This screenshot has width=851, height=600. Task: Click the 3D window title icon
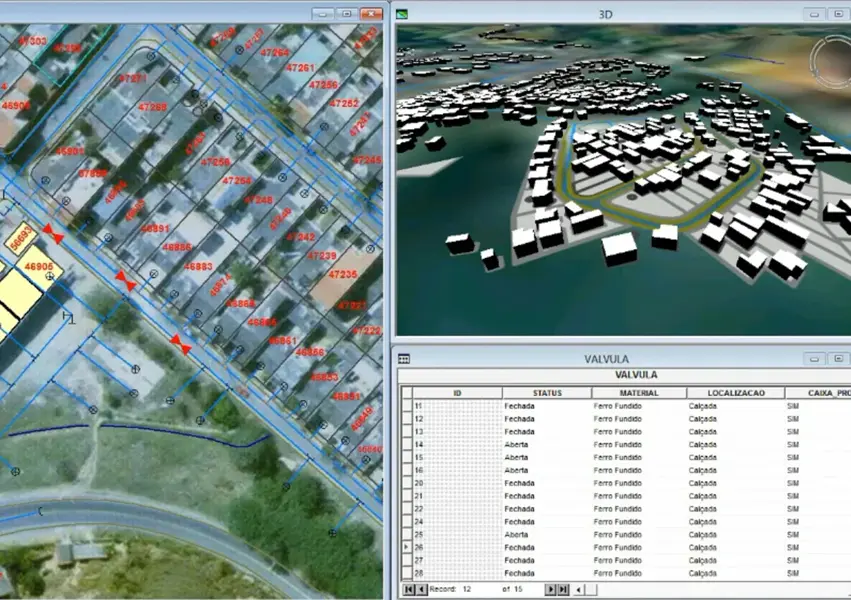402,14
